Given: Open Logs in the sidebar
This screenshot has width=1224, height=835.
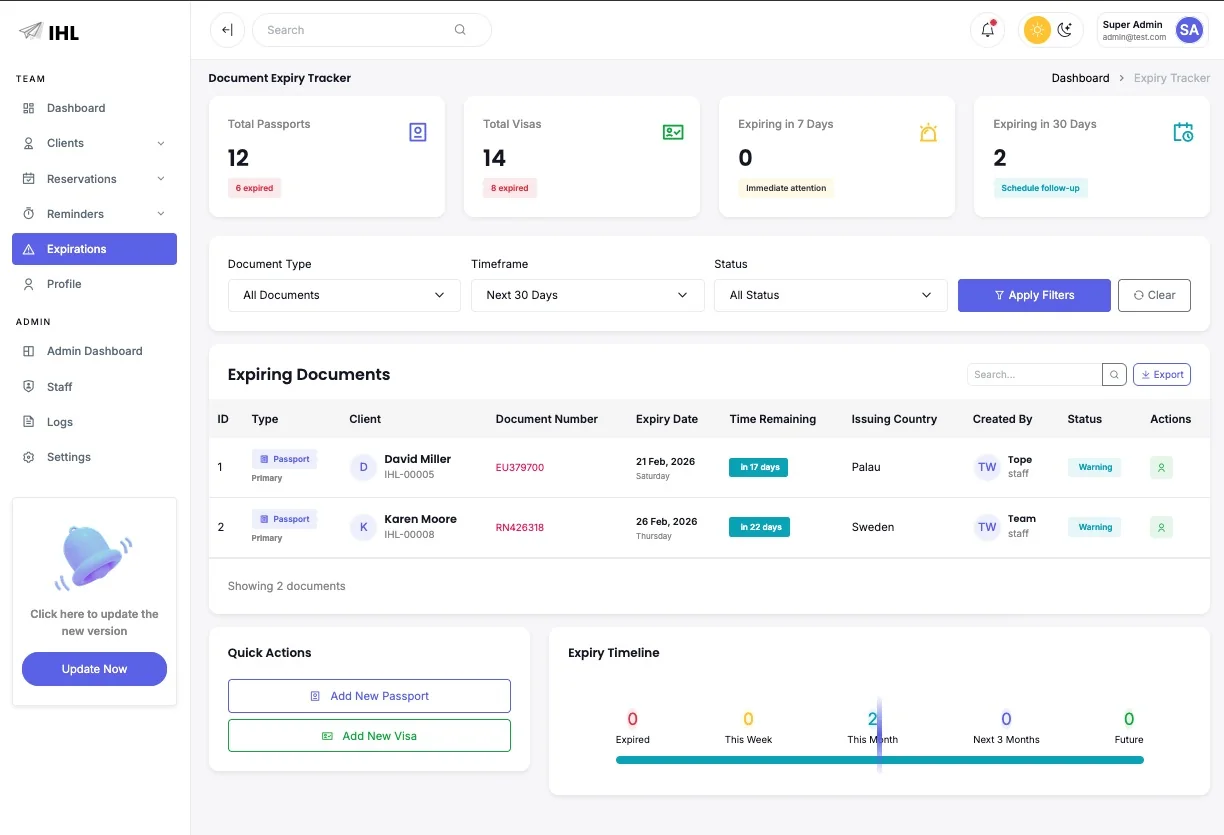Looking at the screenshot, I should (94, 422).
